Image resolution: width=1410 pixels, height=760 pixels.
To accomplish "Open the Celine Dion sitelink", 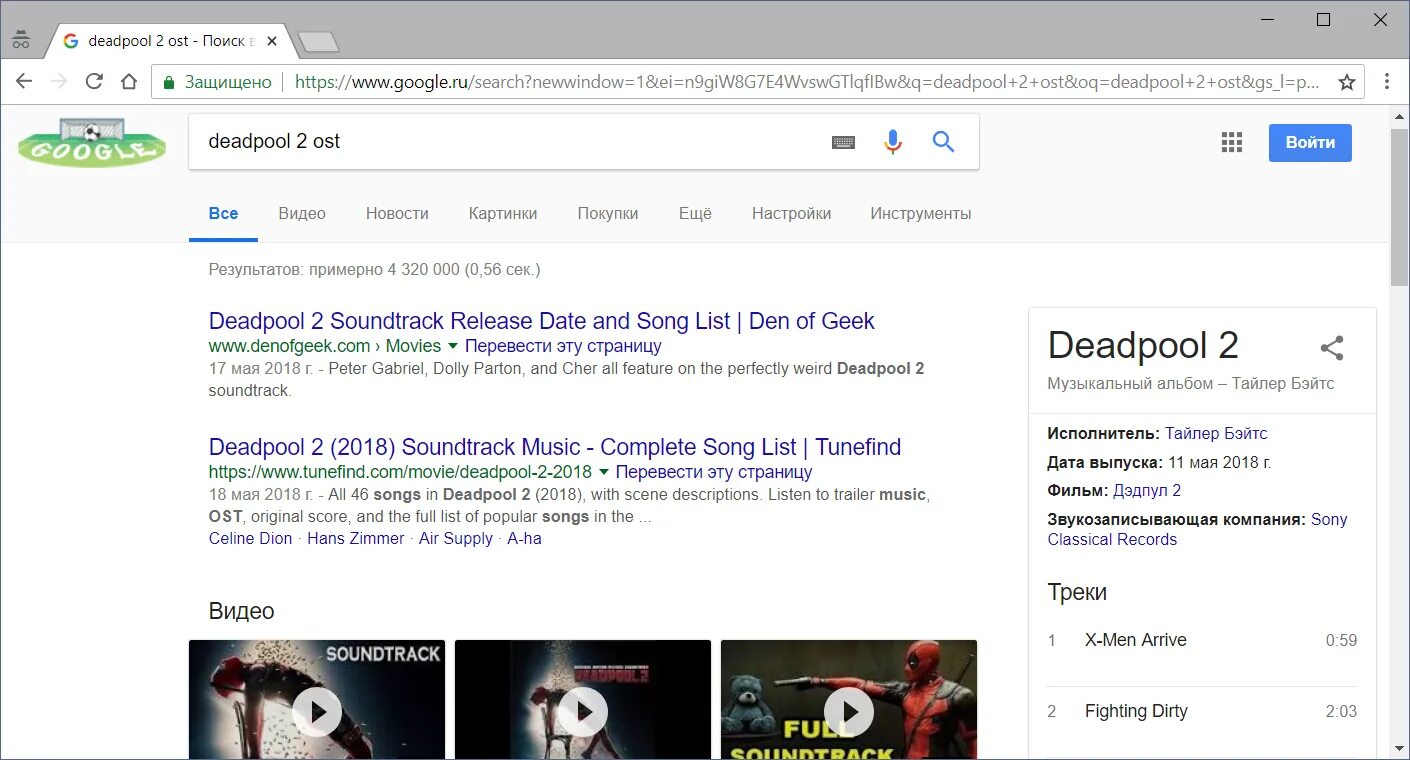I will (251, 538).
